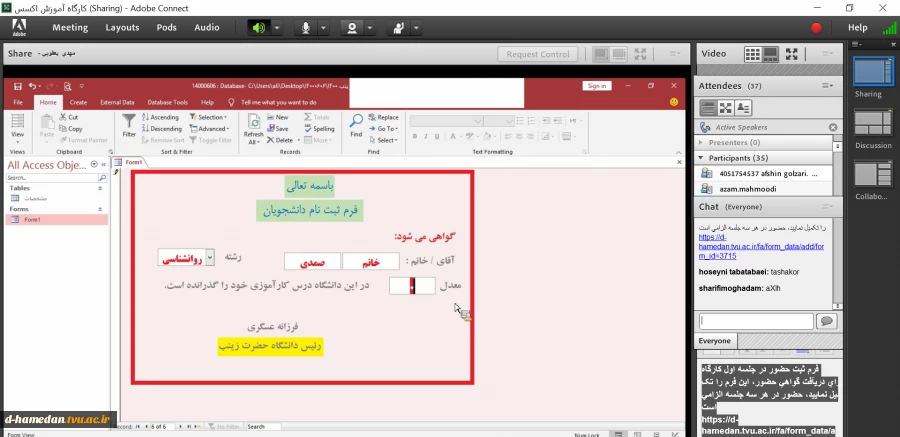Click the Share pod full screen icon

(641, 54)
